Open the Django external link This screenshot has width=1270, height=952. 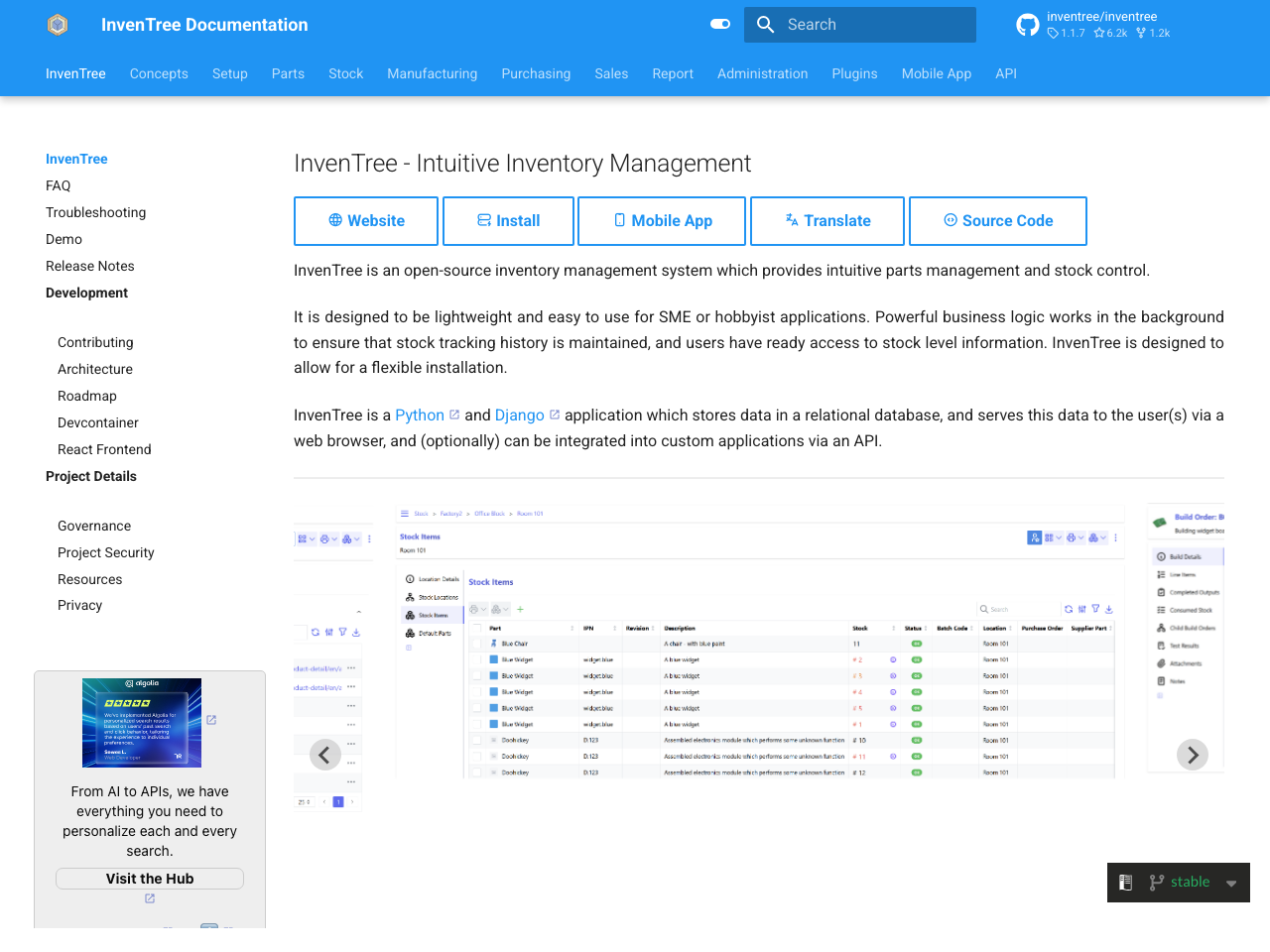pos(520,415)
